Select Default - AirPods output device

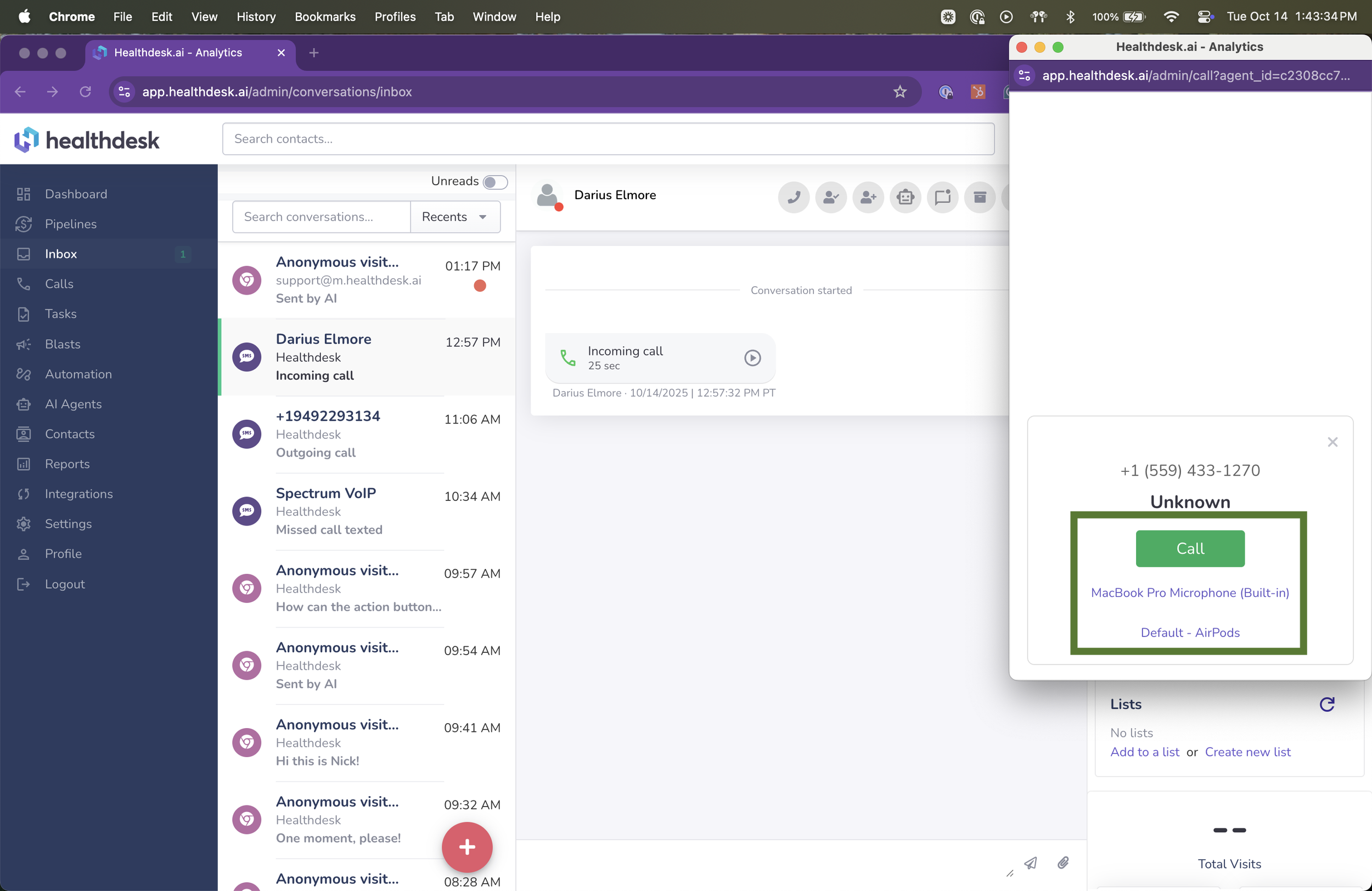(x=1189, y=632)
